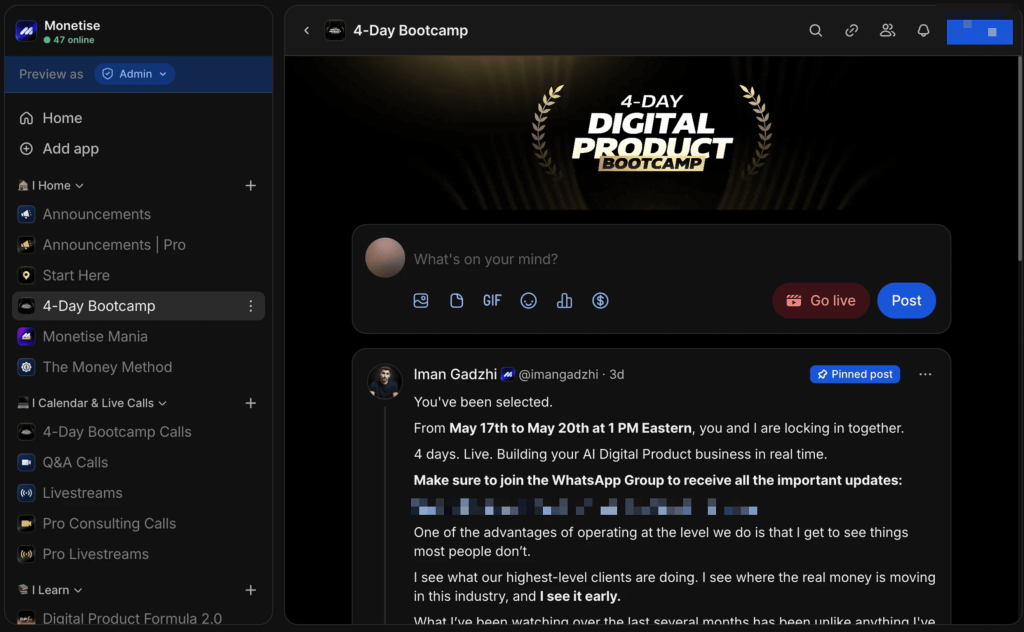Open Monetise Mania app

pos(138,337)
